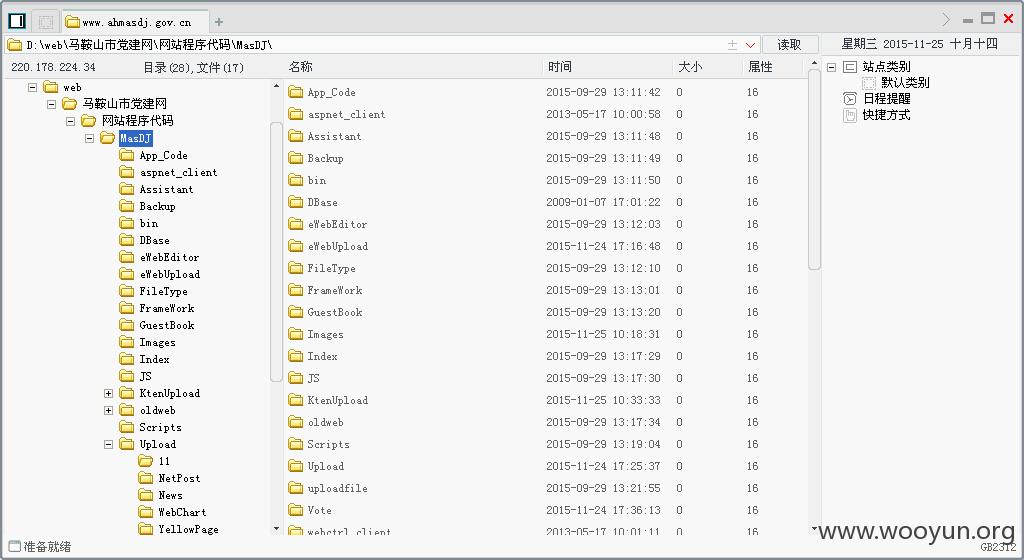Image resolution: width=1024 pixels, height=560 pixels.
Task: Click the DBase folder icon in file list
Action: (x=296, y=202)
